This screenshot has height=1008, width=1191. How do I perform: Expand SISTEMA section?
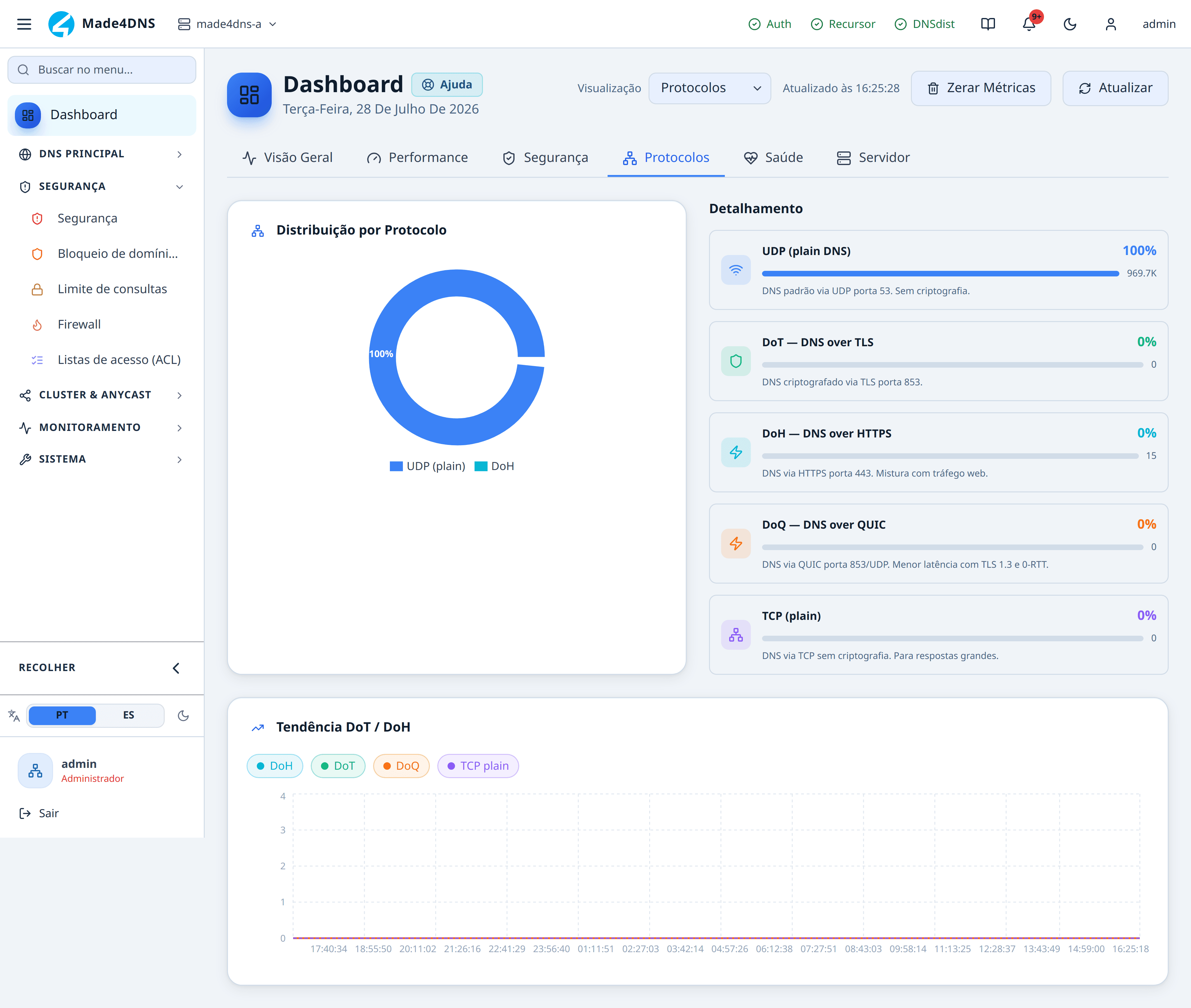102,459
